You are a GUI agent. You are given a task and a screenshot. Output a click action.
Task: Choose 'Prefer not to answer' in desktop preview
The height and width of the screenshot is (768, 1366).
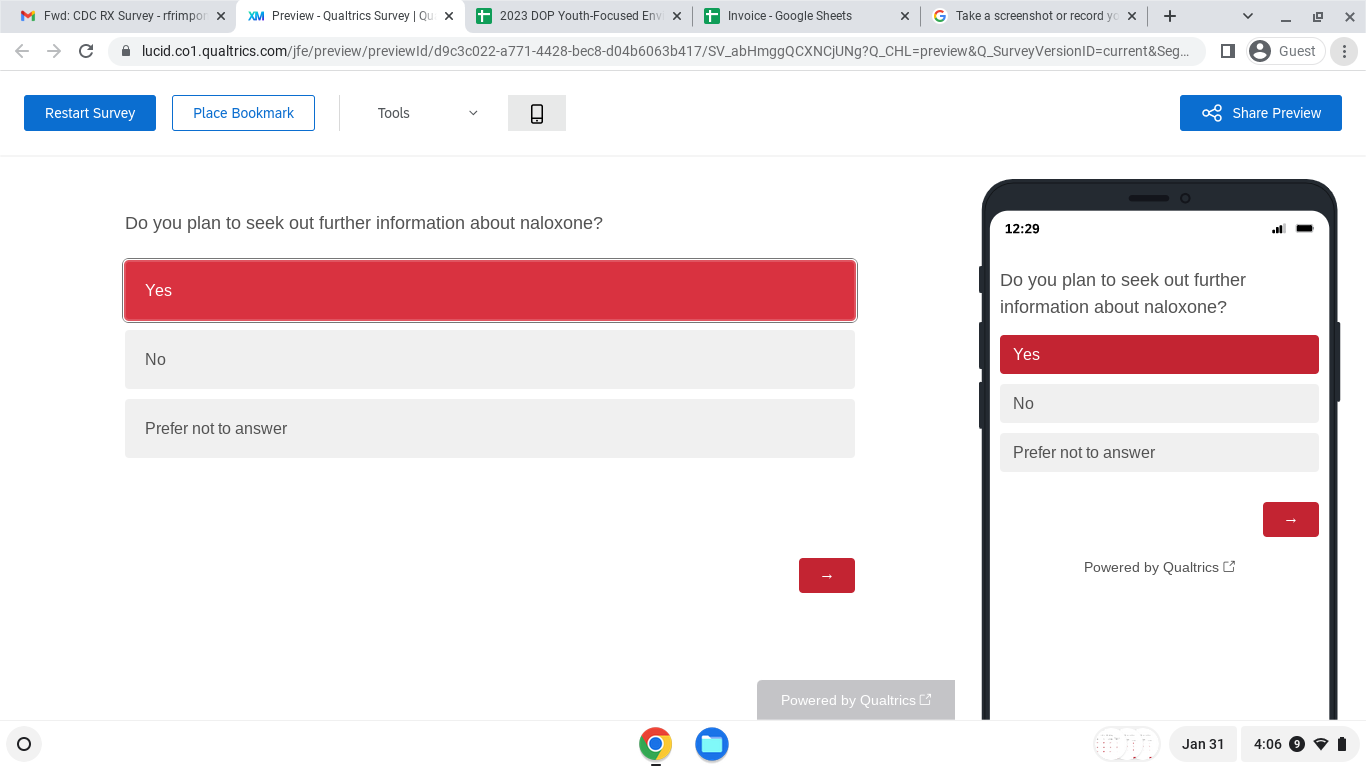(489, 428)
